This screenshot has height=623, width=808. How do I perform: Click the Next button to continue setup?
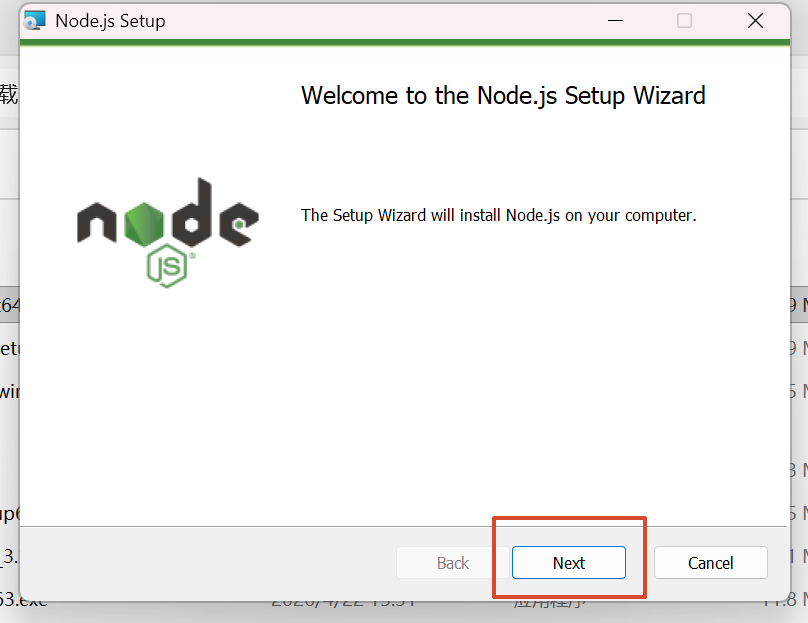click(x=568, y=563)
